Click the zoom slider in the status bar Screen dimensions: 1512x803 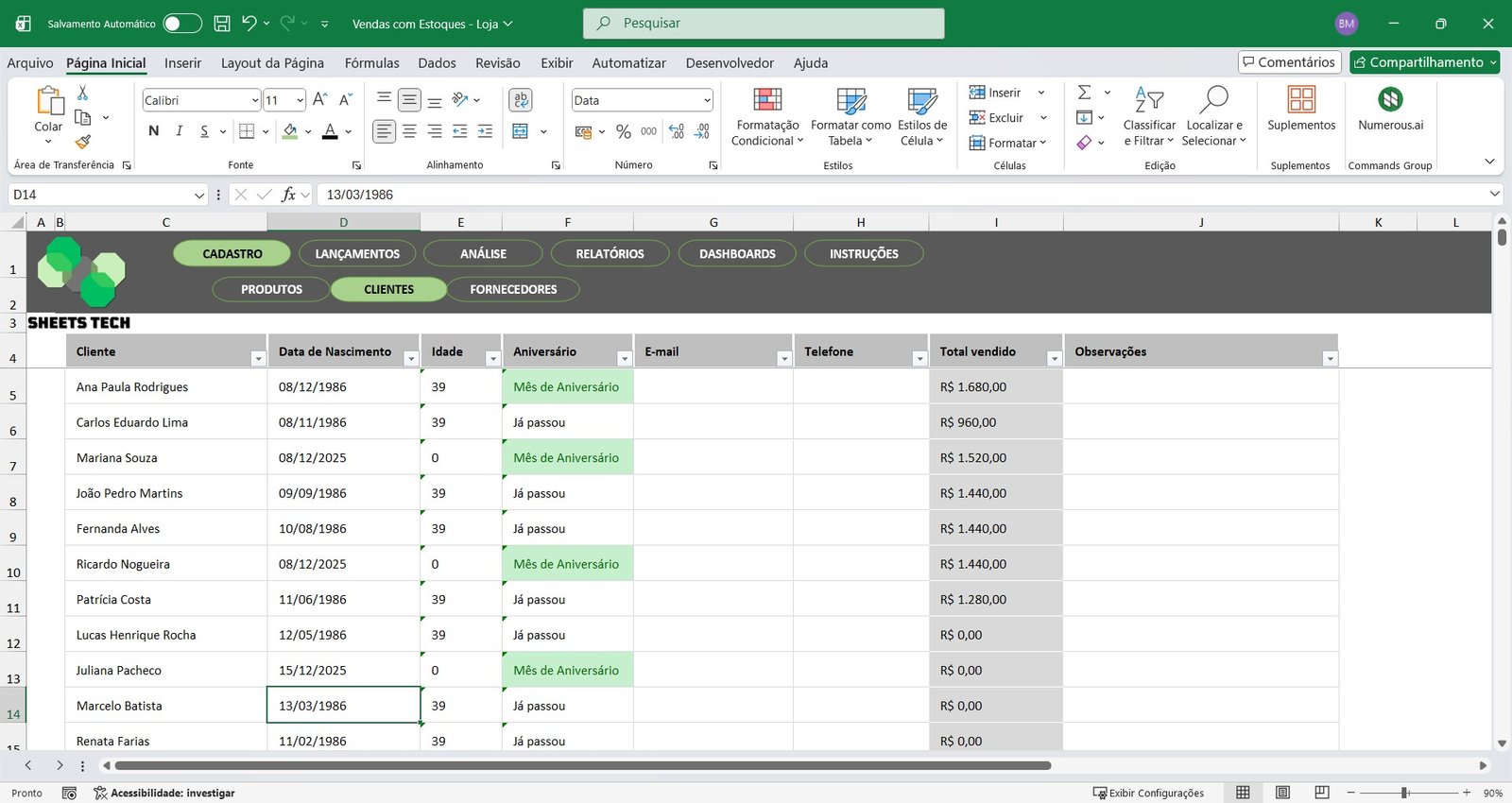coord(1405,793)
